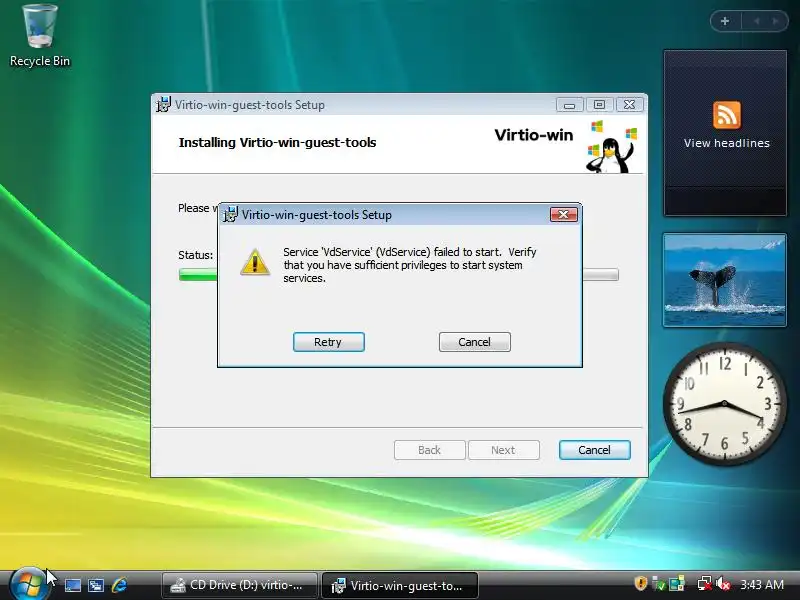The image size is (800, 600).
Task: Click the installer maximize button
Action: tap(599, 105)
